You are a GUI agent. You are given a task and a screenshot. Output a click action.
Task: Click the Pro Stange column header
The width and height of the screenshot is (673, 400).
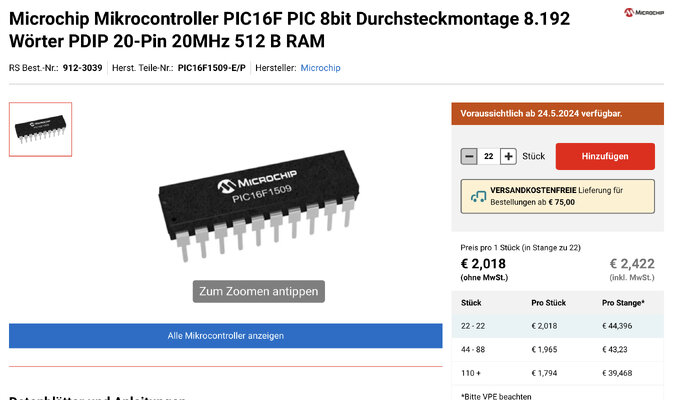pyautogui.click(x=623, y=303)
